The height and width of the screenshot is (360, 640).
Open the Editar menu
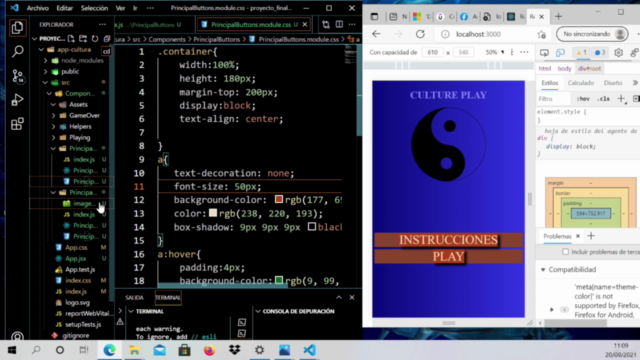click(64, 8)
